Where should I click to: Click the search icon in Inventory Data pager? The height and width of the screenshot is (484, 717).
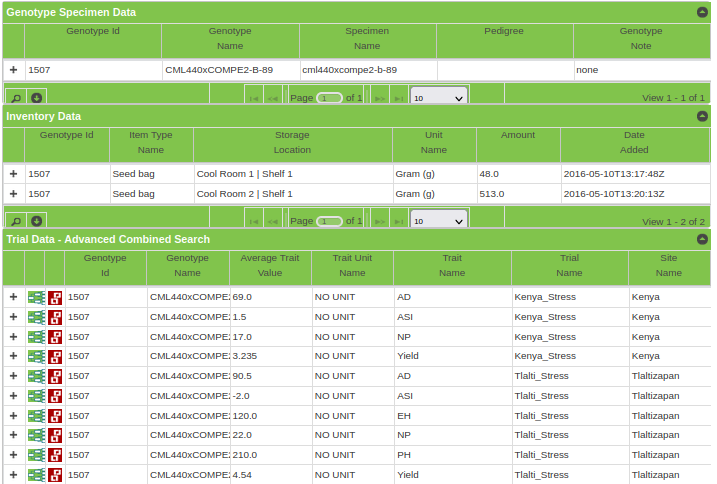pos(15,220)
